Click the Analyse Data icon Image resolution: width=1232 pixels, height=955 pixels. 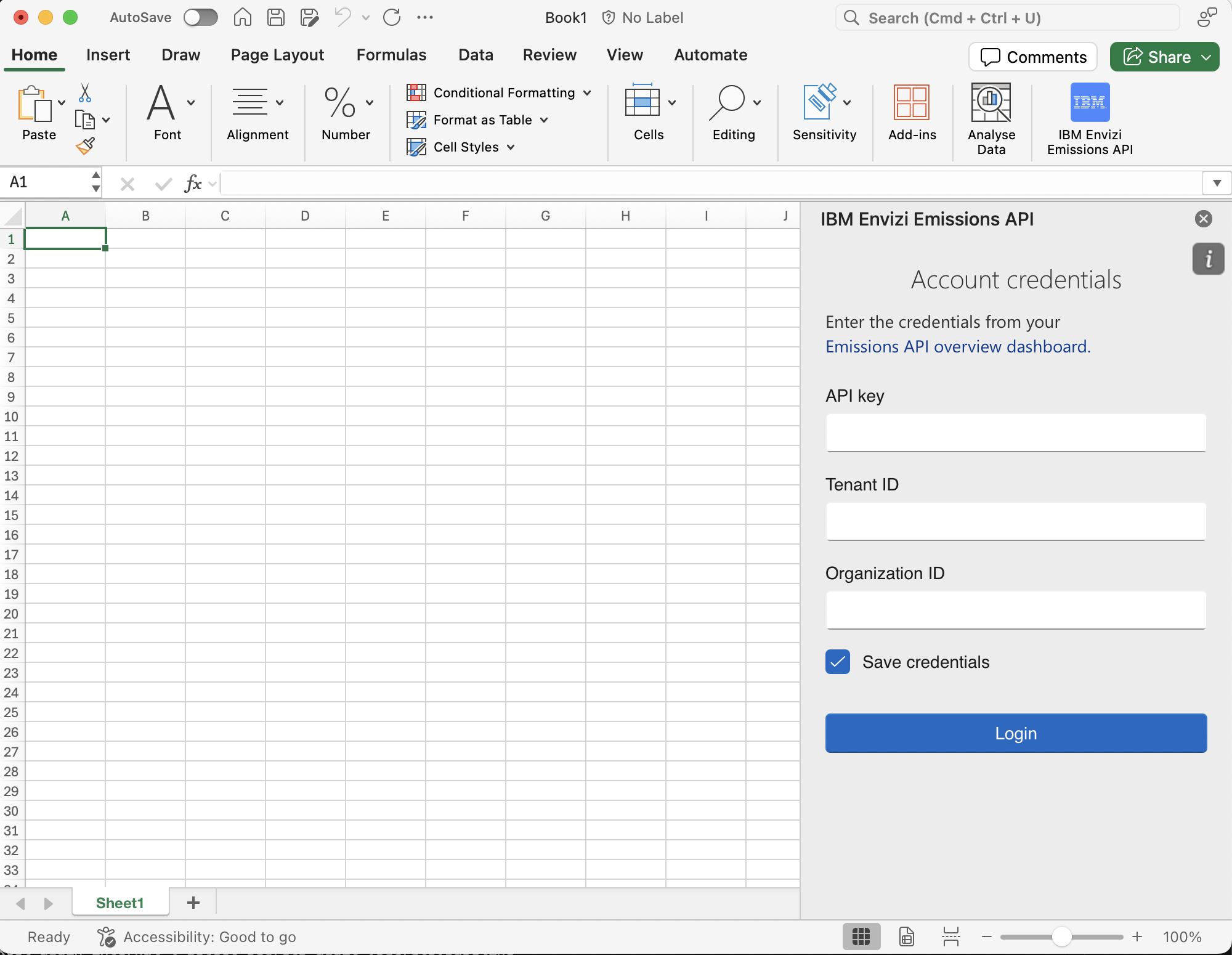tap(991, 103)
